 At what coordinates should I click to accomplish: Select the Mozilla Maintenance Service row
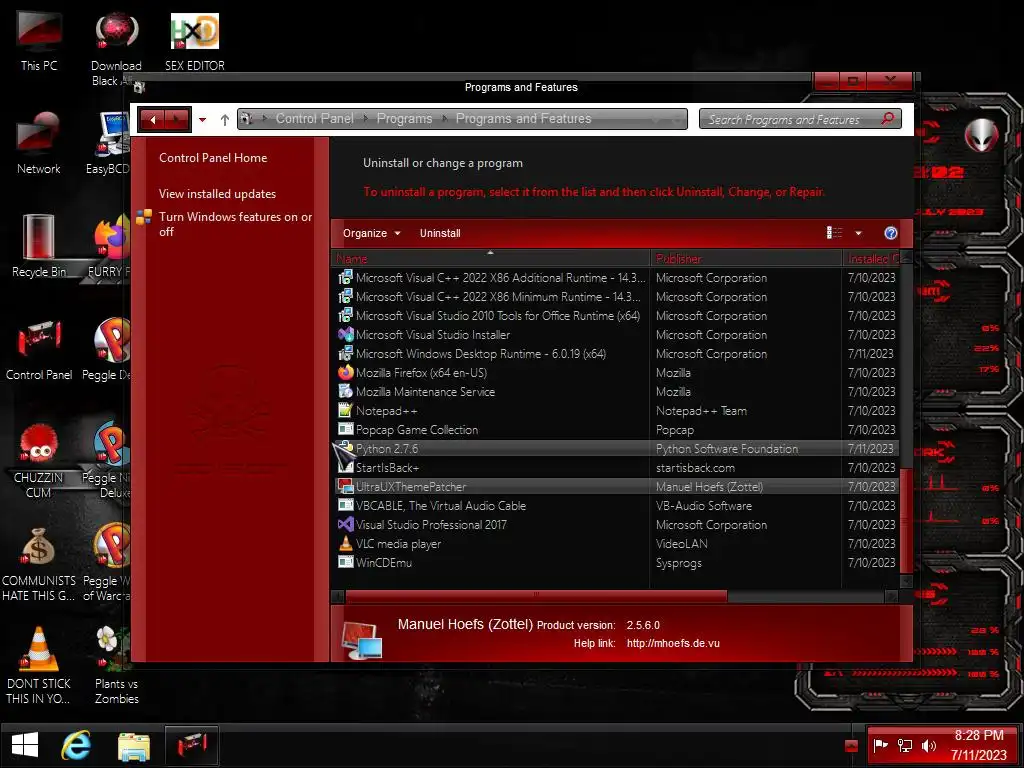click(x=615, y=391)
